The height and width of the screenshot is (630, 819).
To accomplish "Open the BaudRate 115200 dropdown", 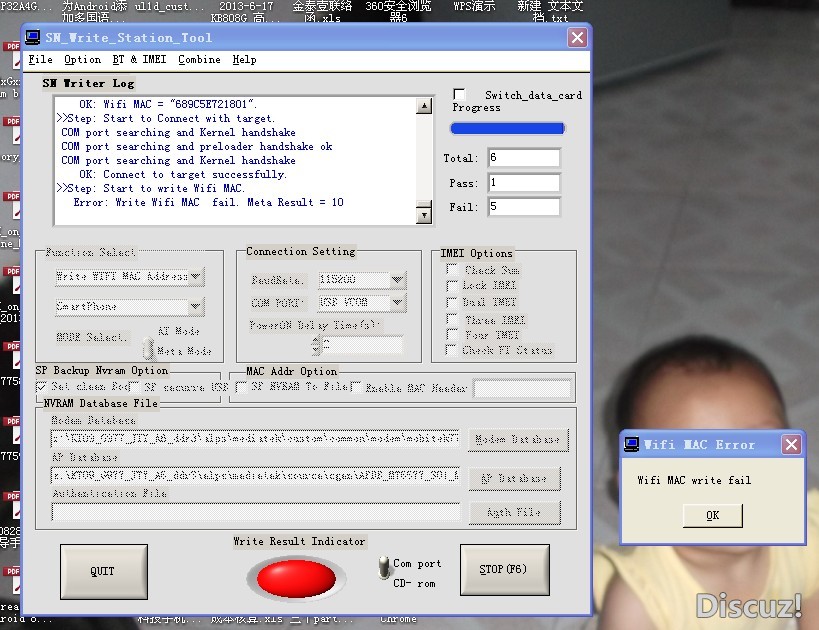I will click(398, 280).
